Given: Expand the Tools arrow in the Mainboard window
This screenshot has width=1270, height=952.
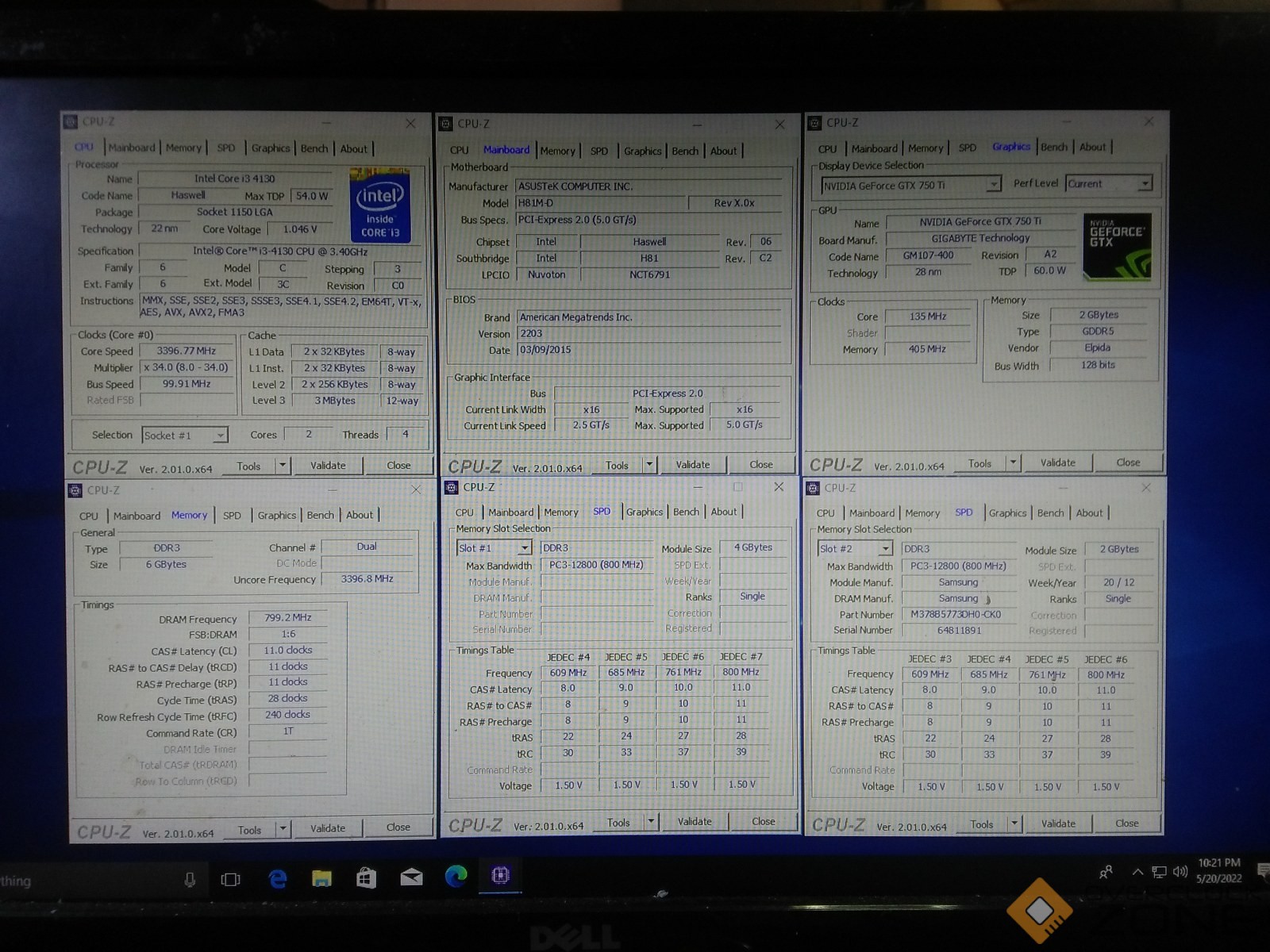Looking at the screenshot, I should click(x=649, y=464).
